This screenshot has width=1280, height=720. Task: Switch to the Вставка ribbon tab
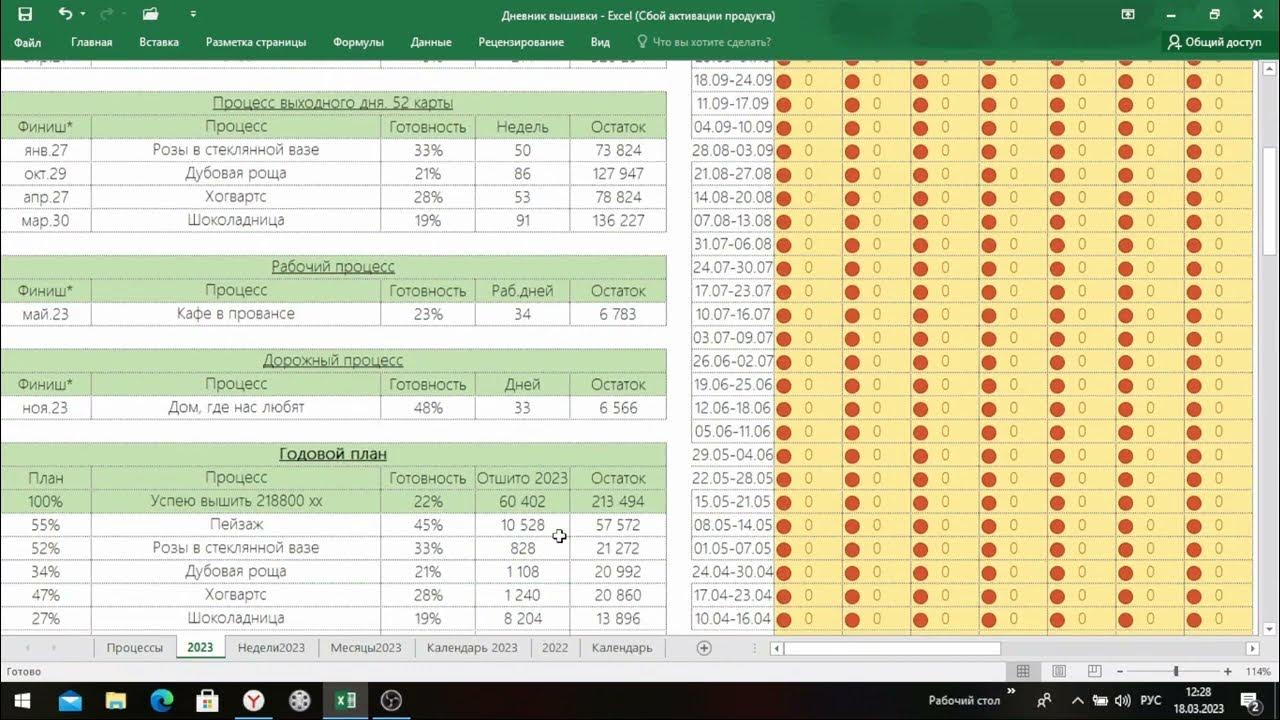[x=159, y=43]
